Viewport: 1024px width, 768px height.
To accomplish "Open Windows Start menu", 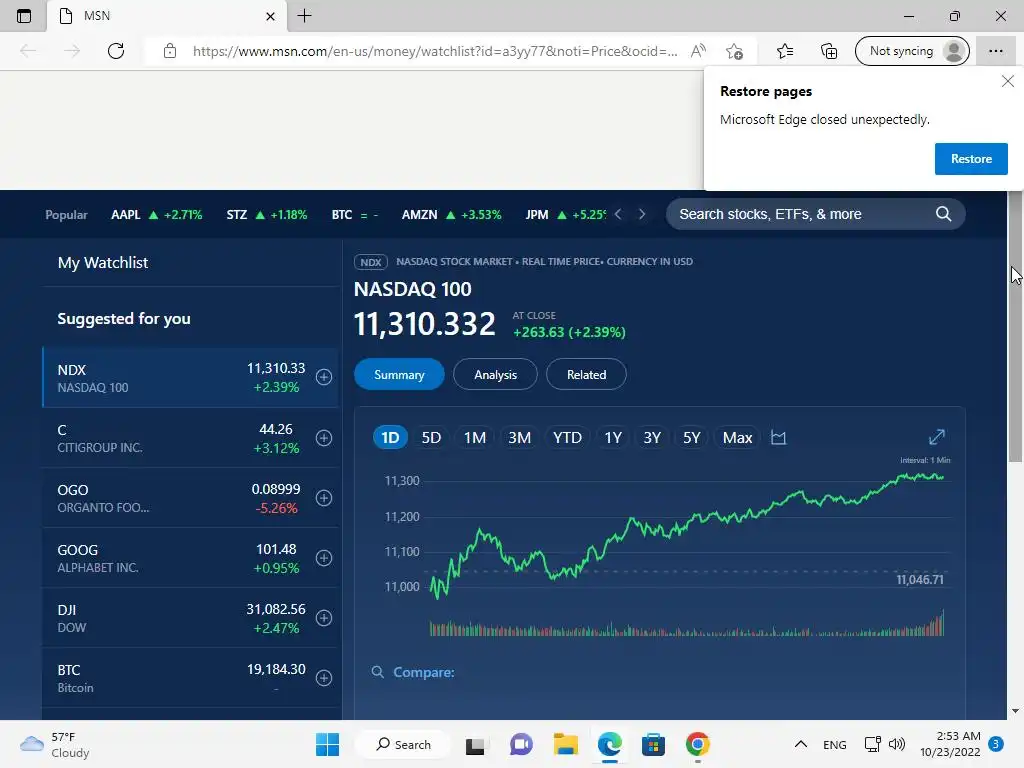I will coord(327,744).
